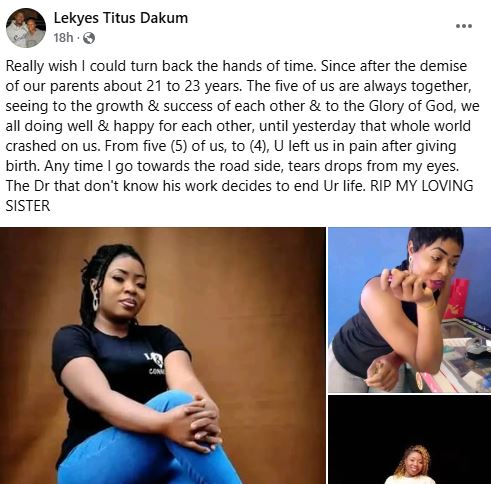Open the black background photo thumbnail
491x484 pixels.
[x=410, y=440]
